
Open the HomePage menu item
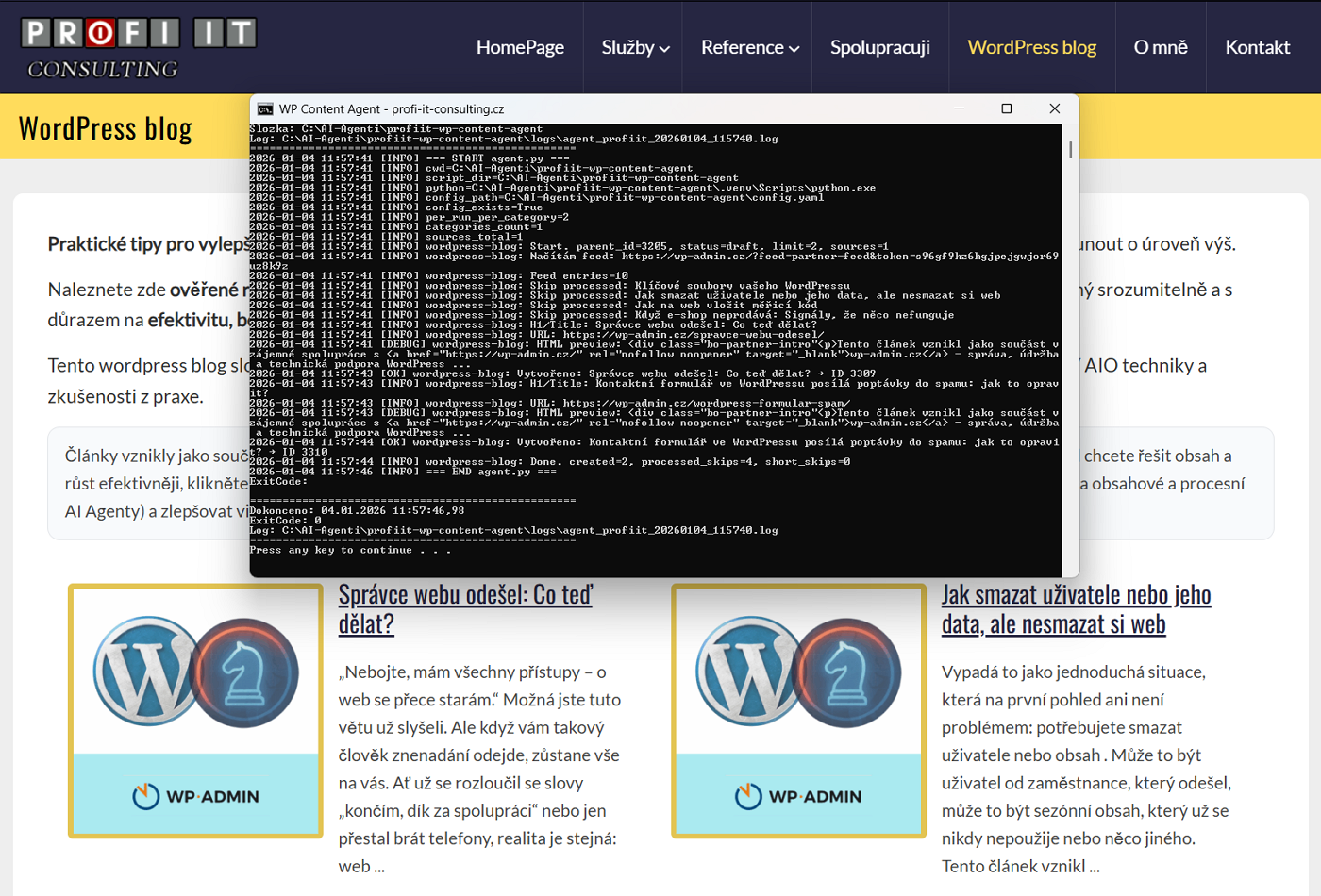click(x=520, y=47)
